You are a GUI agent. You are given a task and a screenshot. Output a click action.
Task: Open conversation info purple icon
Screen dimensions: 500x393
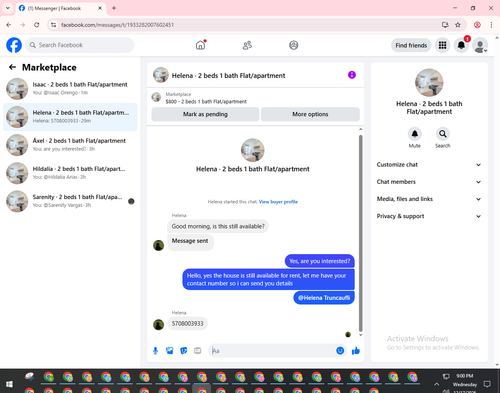(x=352, y=75)
